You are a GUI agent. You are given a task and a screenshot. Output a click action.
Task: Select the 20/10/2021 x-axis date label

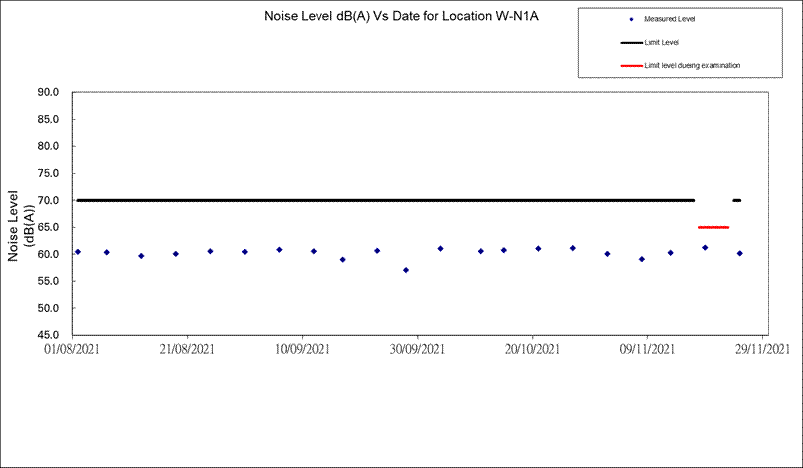(x=532, y=349)
